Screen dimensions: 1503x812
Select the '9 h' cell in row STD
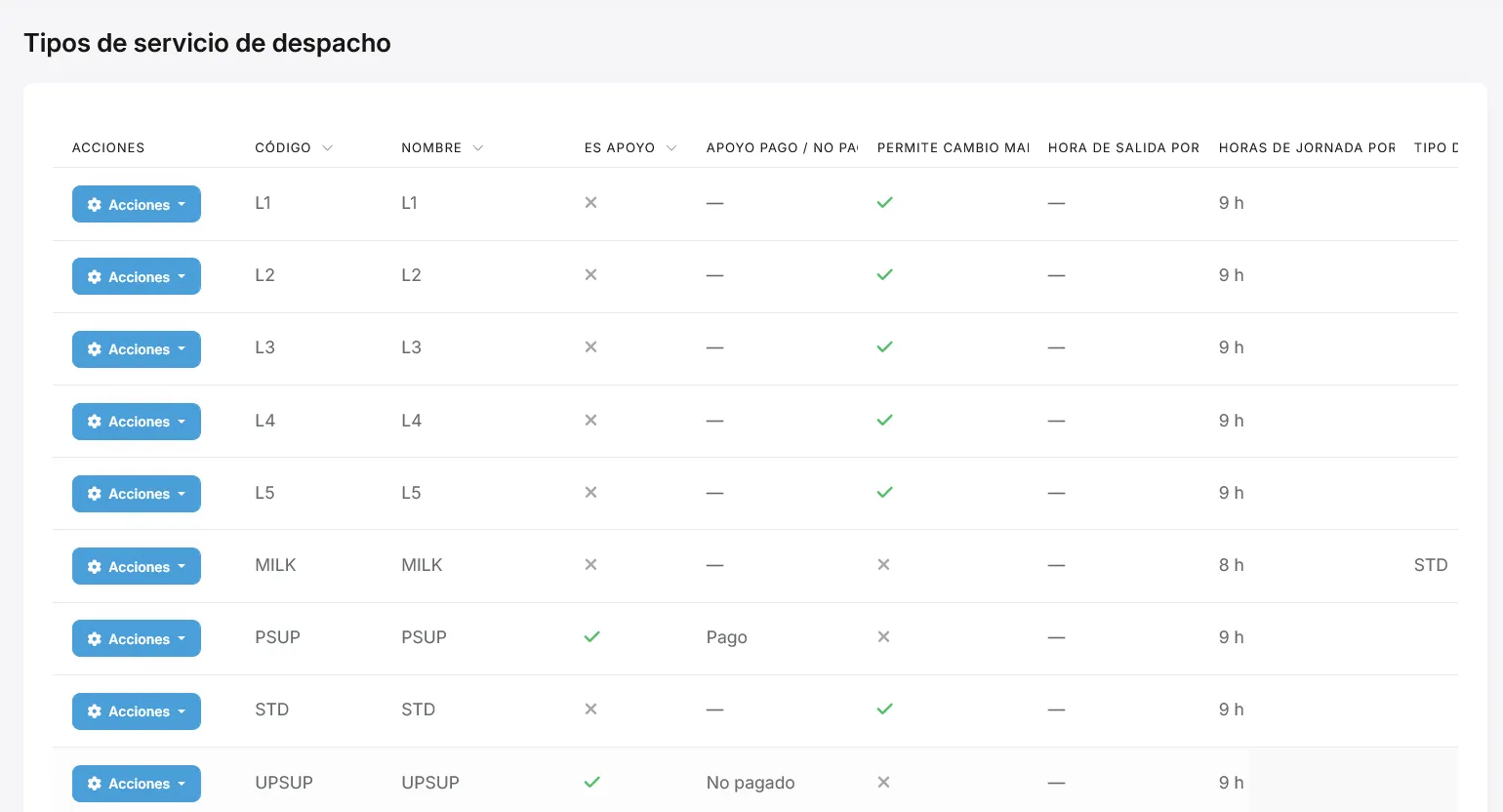click(x=1232, y=710)
